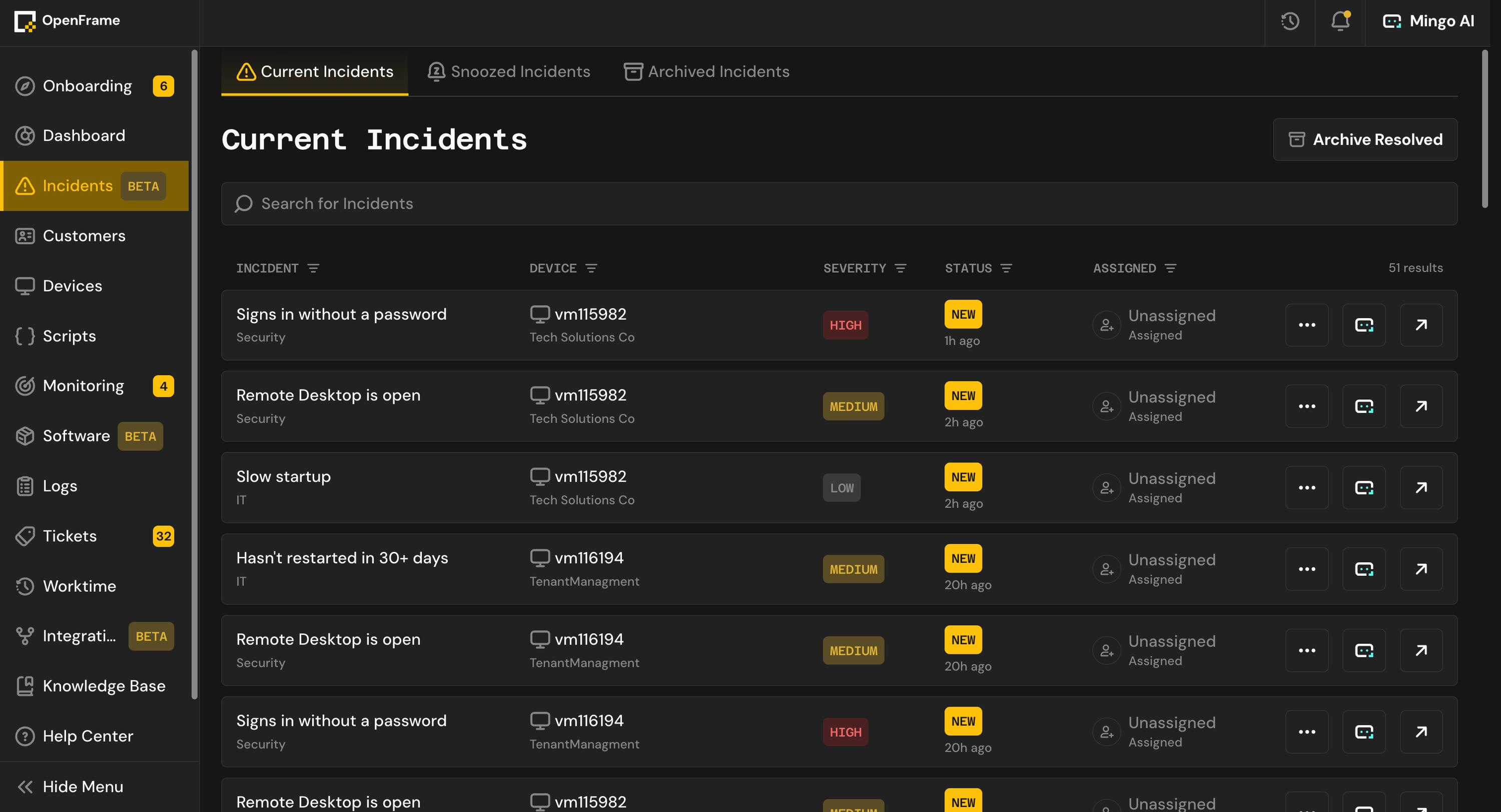The height and width of the screenshot is (812, 1501).
Task: Open more options for Hasn't restarted in 30+ days
Action: tap(1306, 569)
